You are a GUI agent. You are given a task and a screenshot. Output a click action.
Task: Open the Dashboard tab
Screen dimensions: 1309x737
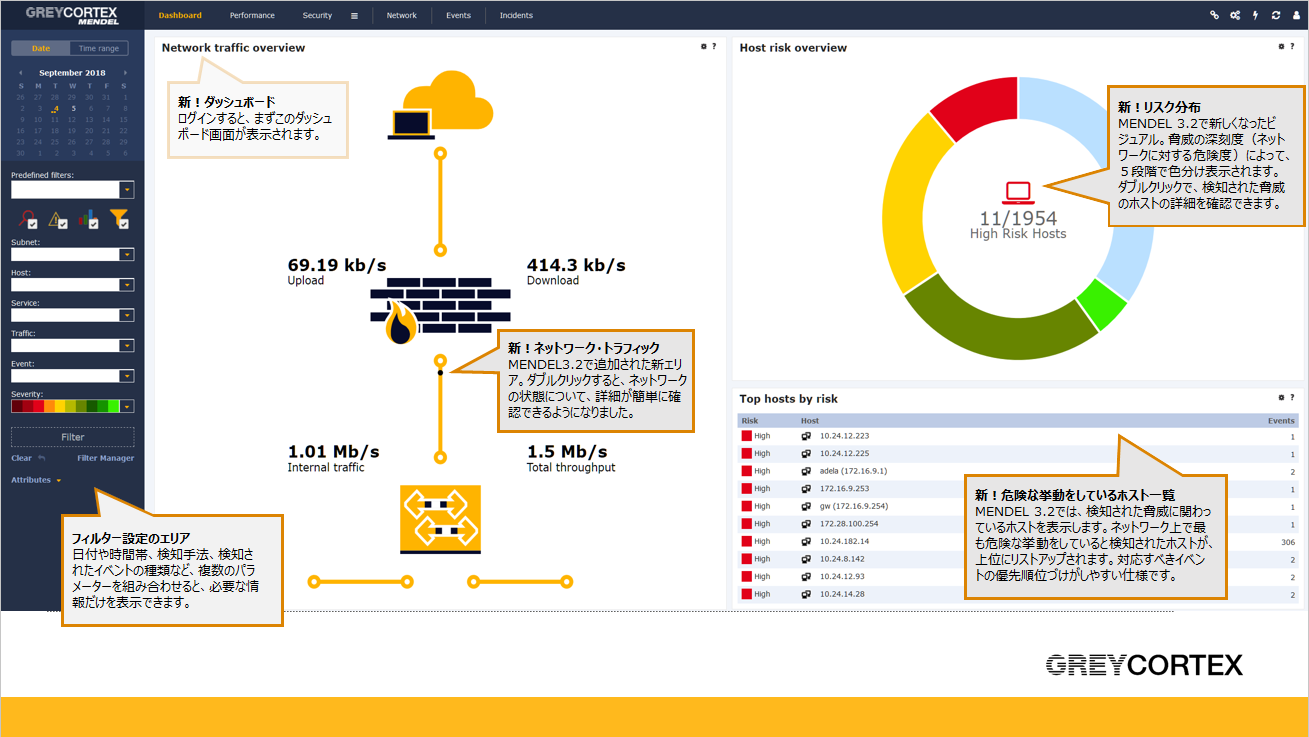(180, 15)
